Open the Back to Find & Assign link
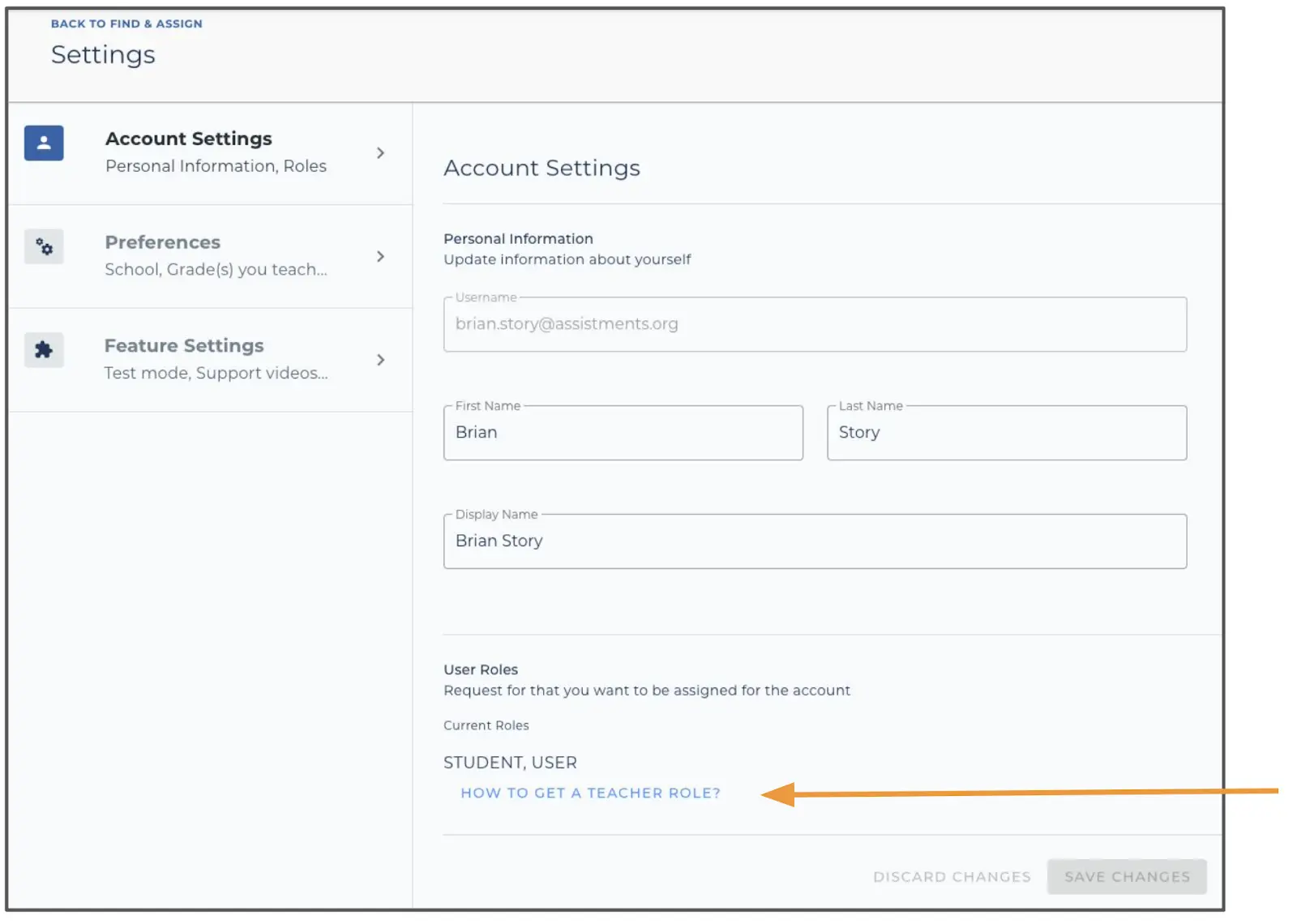 tap(126, 24)
